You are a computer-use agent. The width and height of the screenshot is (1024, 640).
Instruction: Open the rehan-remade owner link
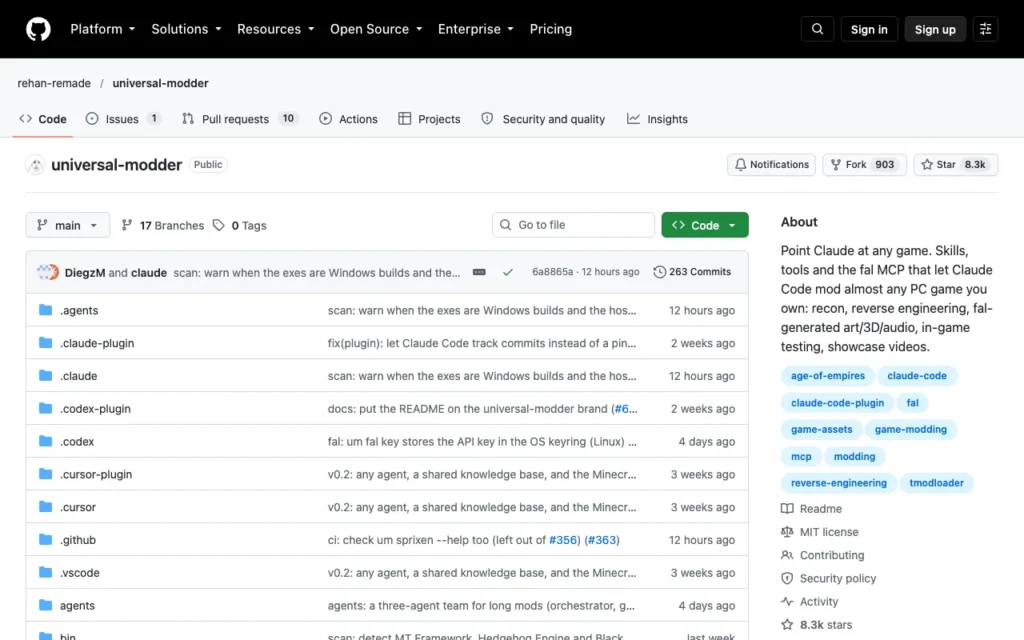[54, 84]
